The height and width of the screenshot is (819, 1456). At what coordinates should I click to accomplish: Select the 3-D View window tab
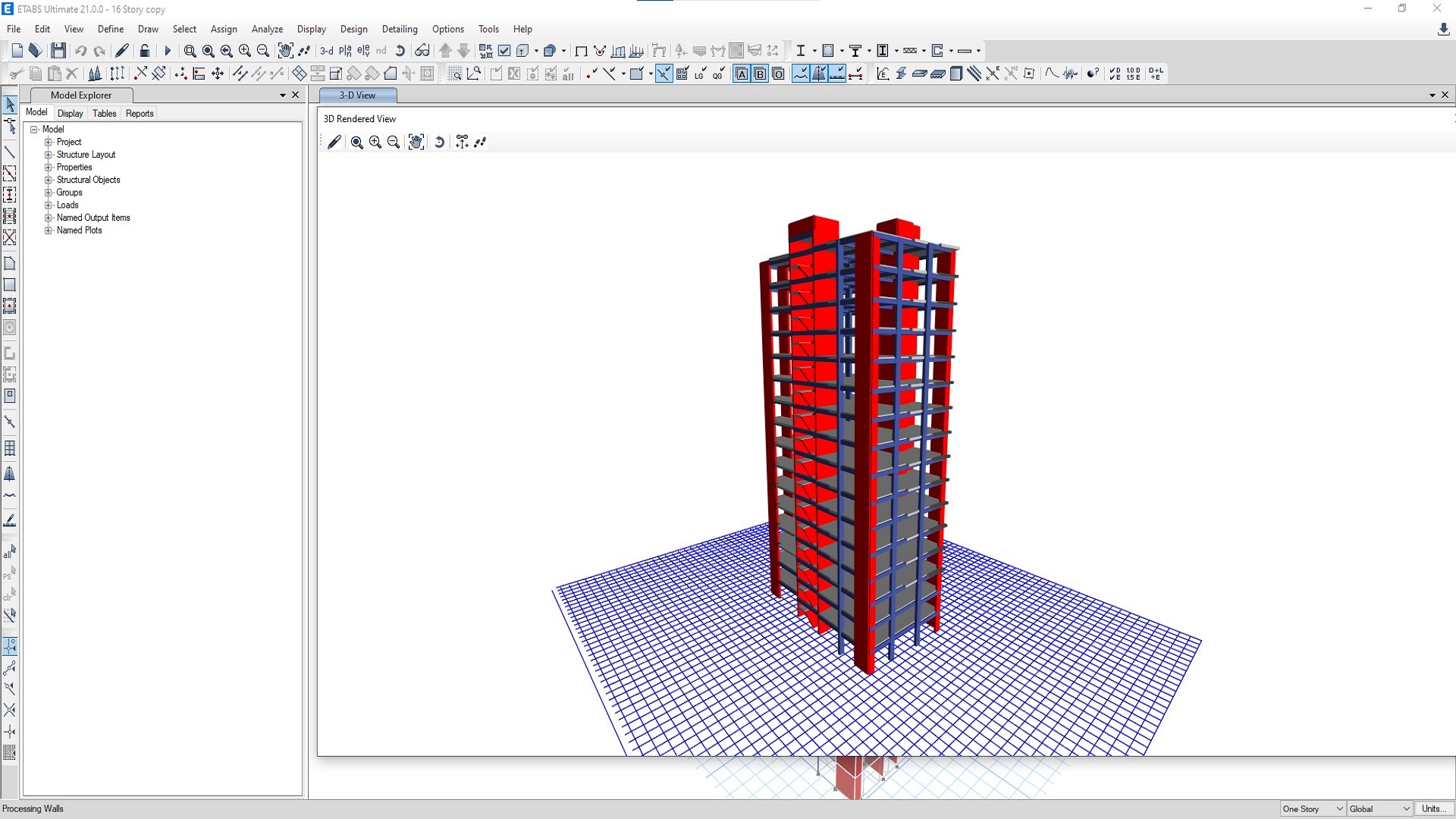point(357,96)
